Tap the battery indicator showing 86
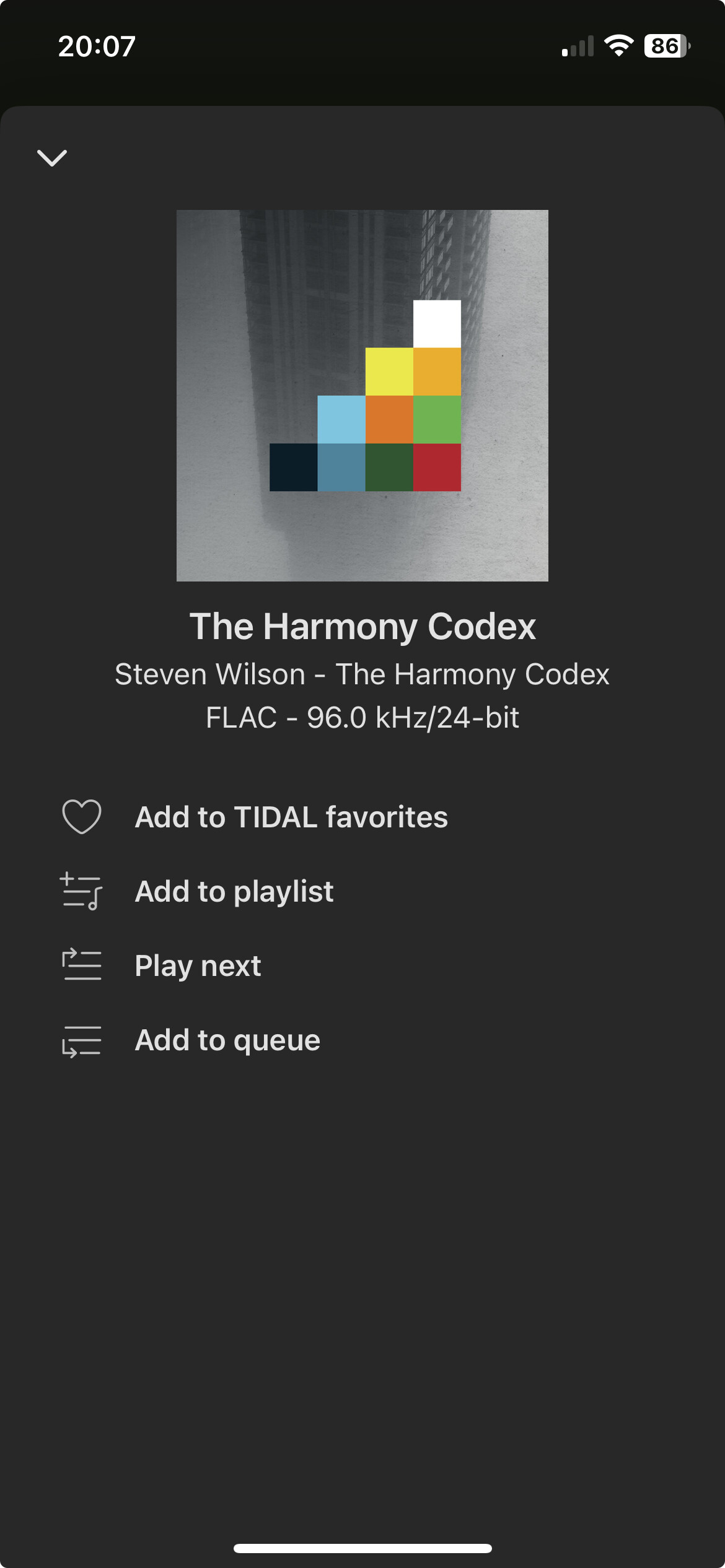725x1568 pixels. pyautogui.click(x=667, y=46)
